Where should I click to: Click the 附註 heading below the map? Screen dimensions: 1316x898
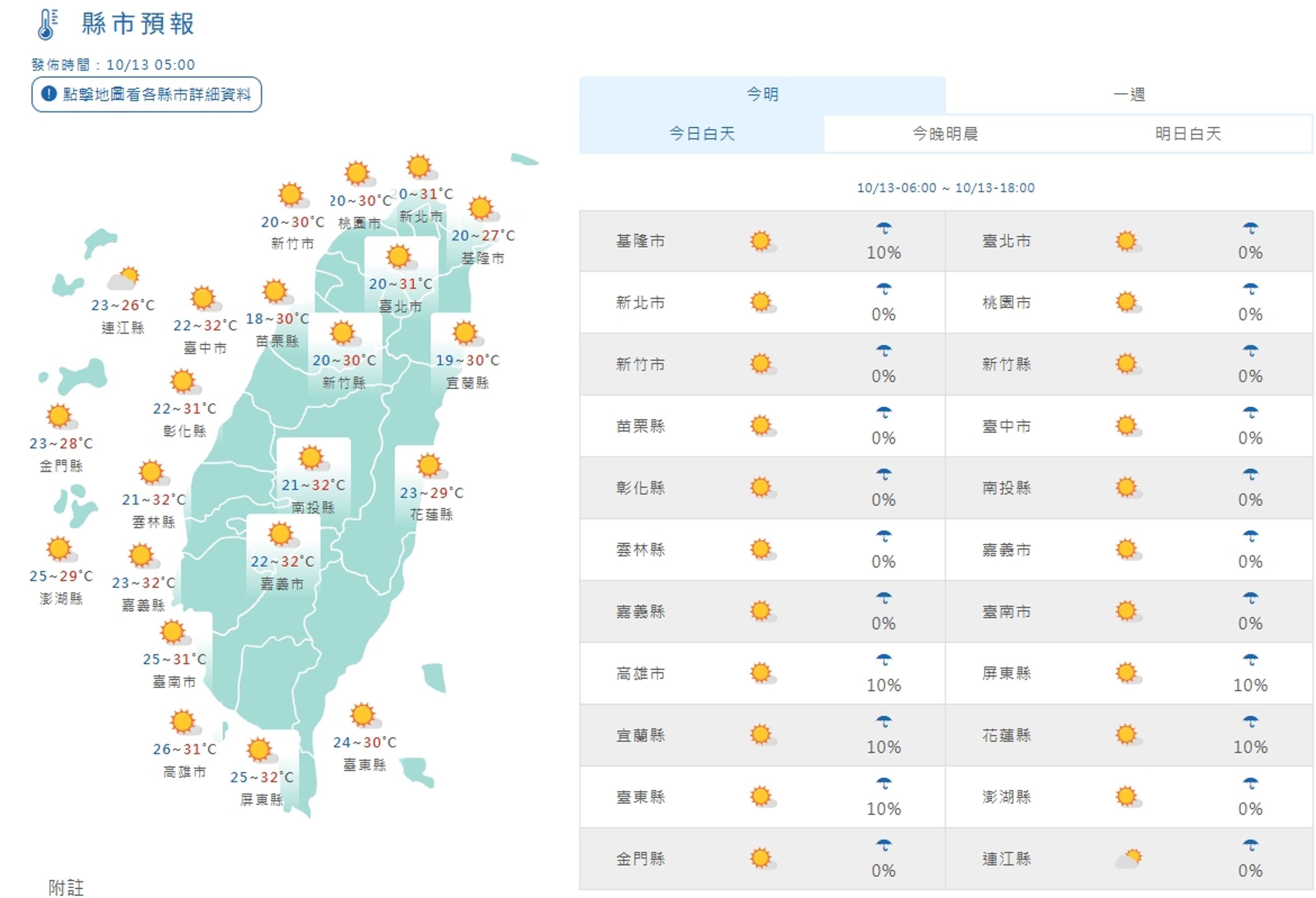(x=66, y=887)
